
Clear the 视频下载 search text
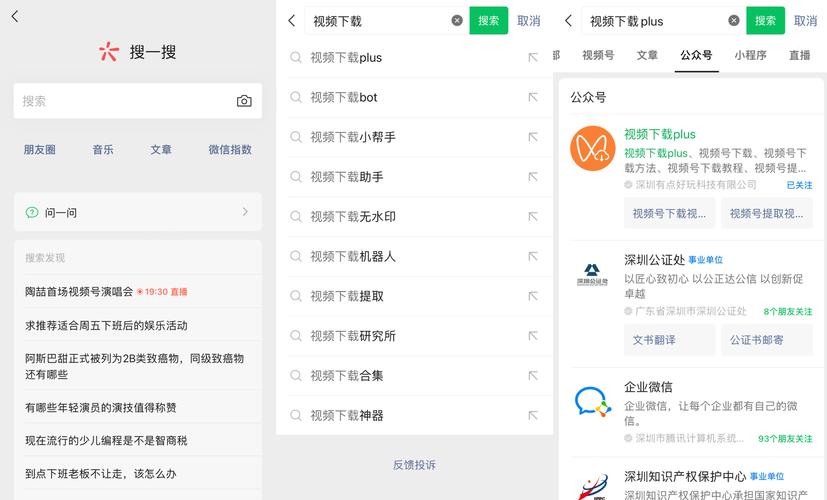point(457,21)
